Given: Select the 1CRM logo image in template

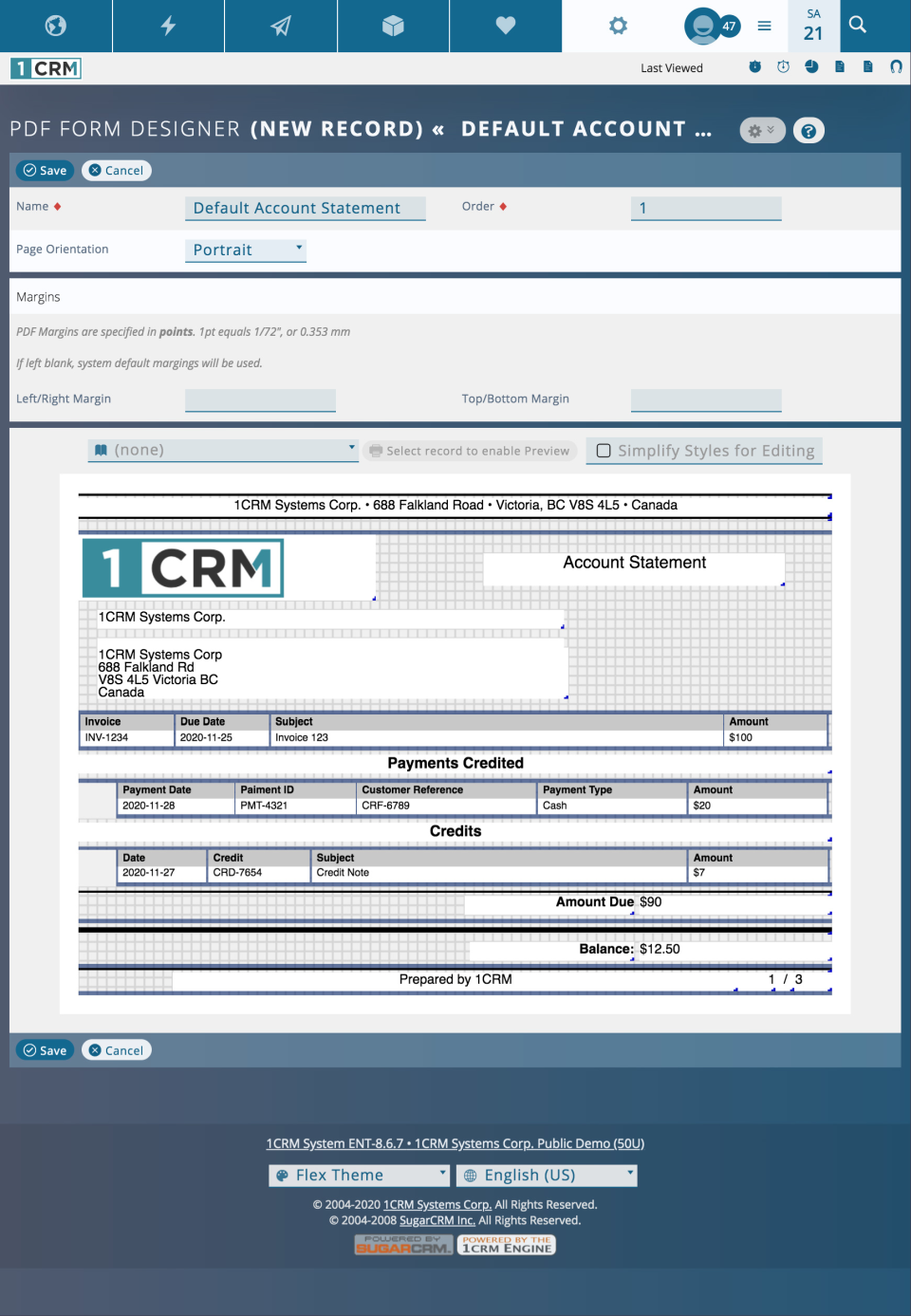Looking at the screenshot, I should (183, 568).
